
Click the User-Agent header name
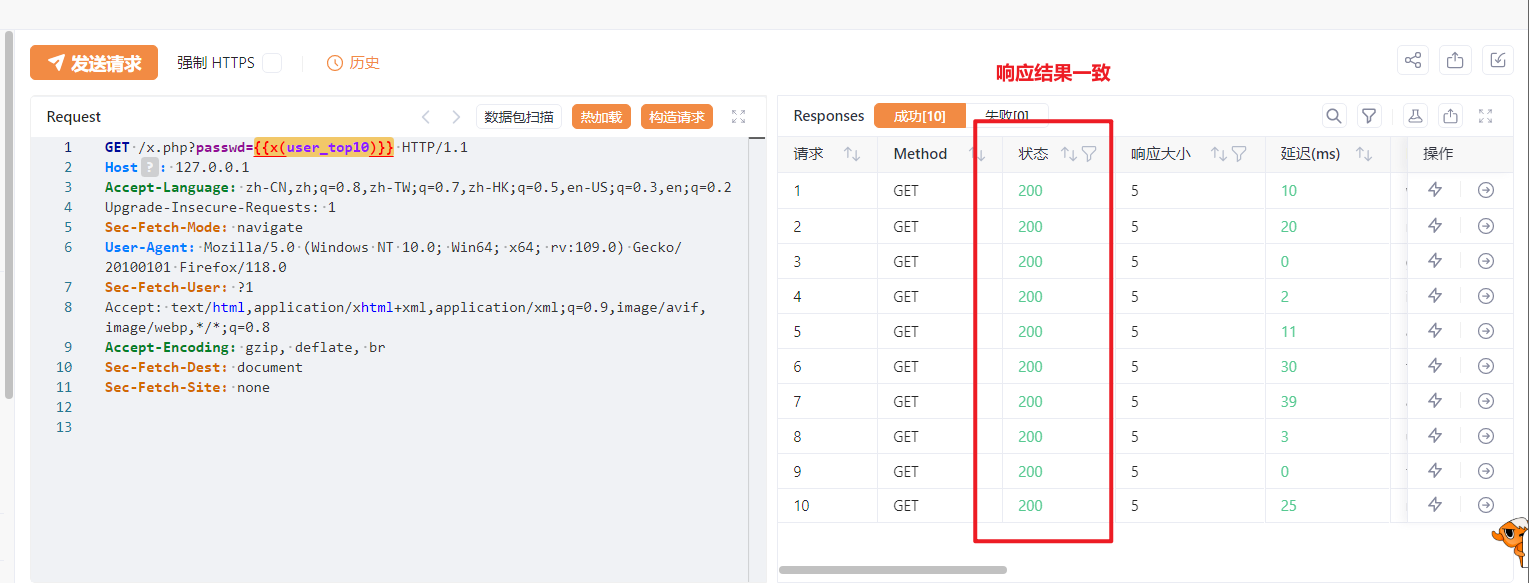click(x=148, y=247)
